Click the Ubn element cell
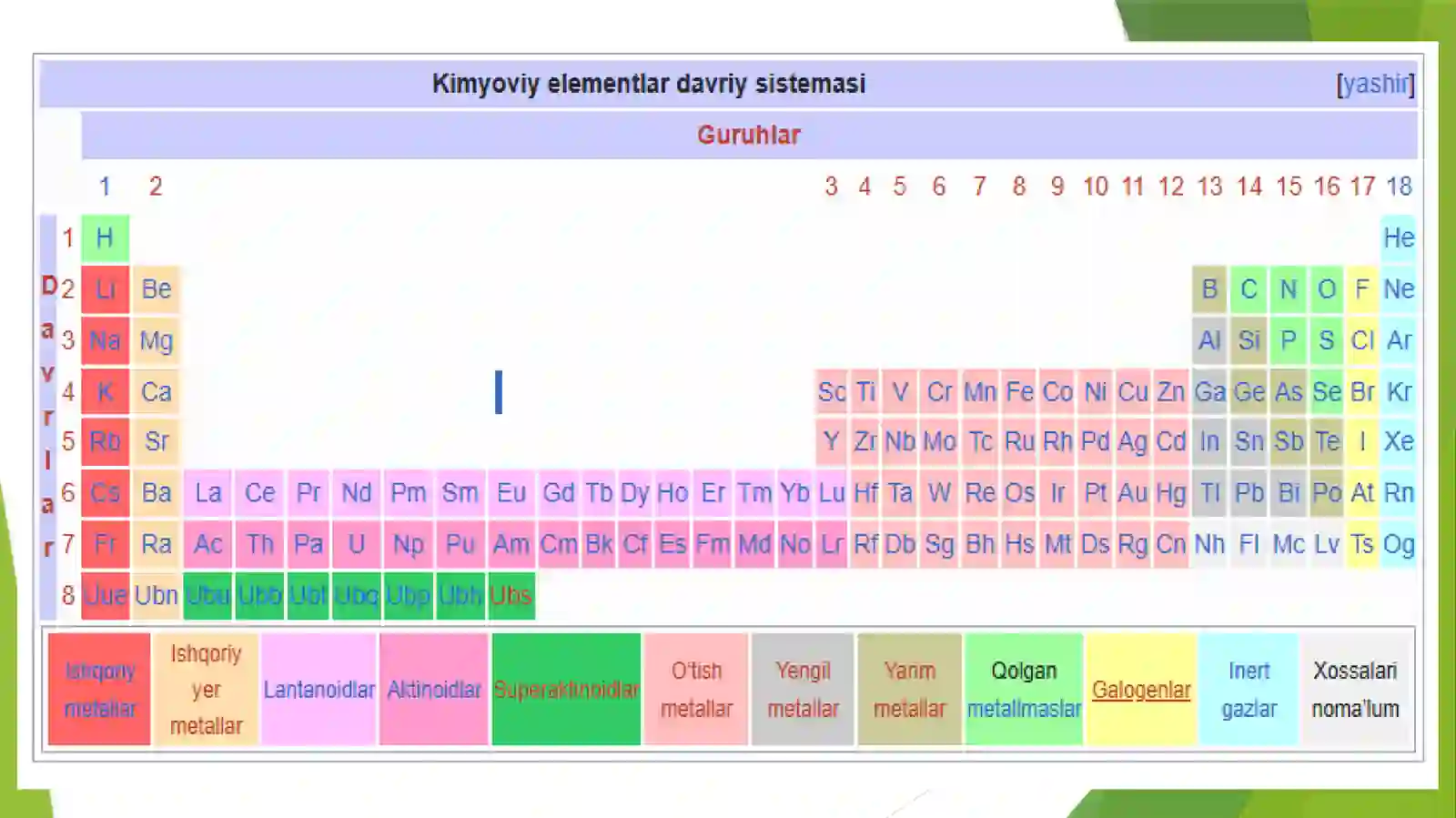This screenshot has width=1456, height=818. click(157, 596)
